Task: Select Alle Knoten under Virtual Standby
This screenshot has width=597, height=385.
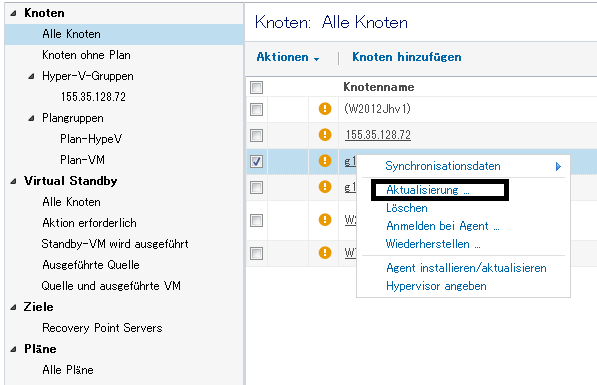Action: pyautogui.click(x=72, y=202)
